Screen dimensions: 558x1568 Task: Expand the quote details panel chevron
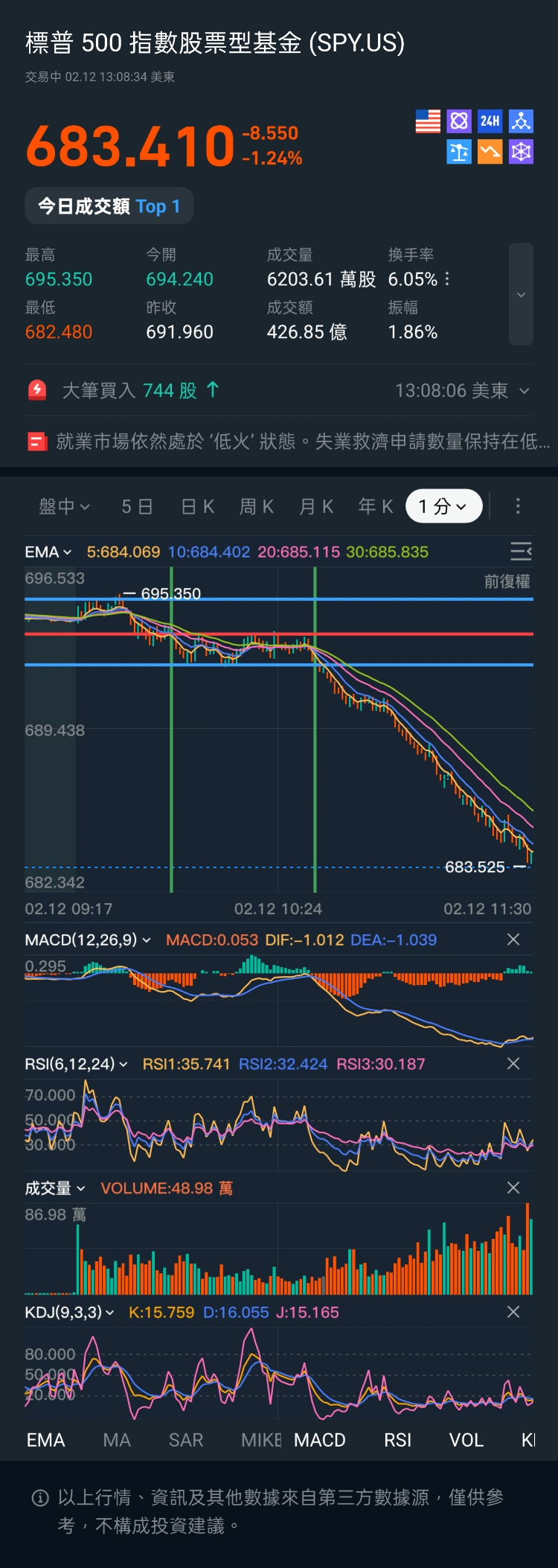(521, 295)
